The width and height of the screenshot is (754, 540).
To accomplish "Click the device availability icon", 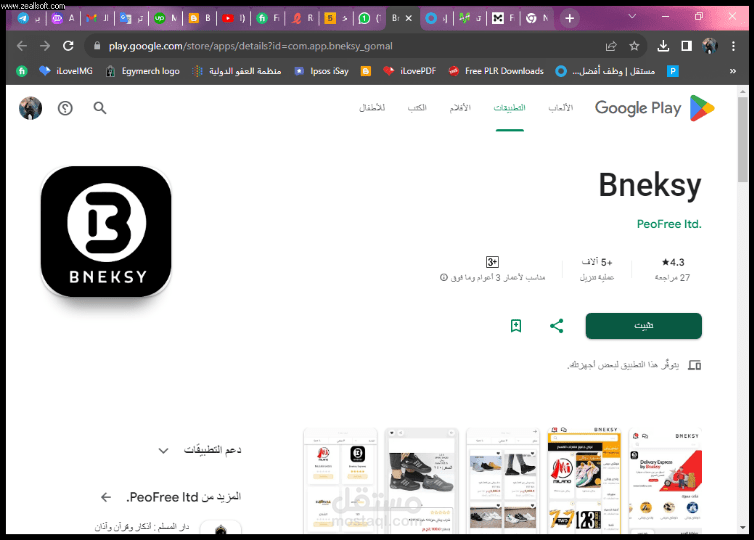I will (694, 365).
